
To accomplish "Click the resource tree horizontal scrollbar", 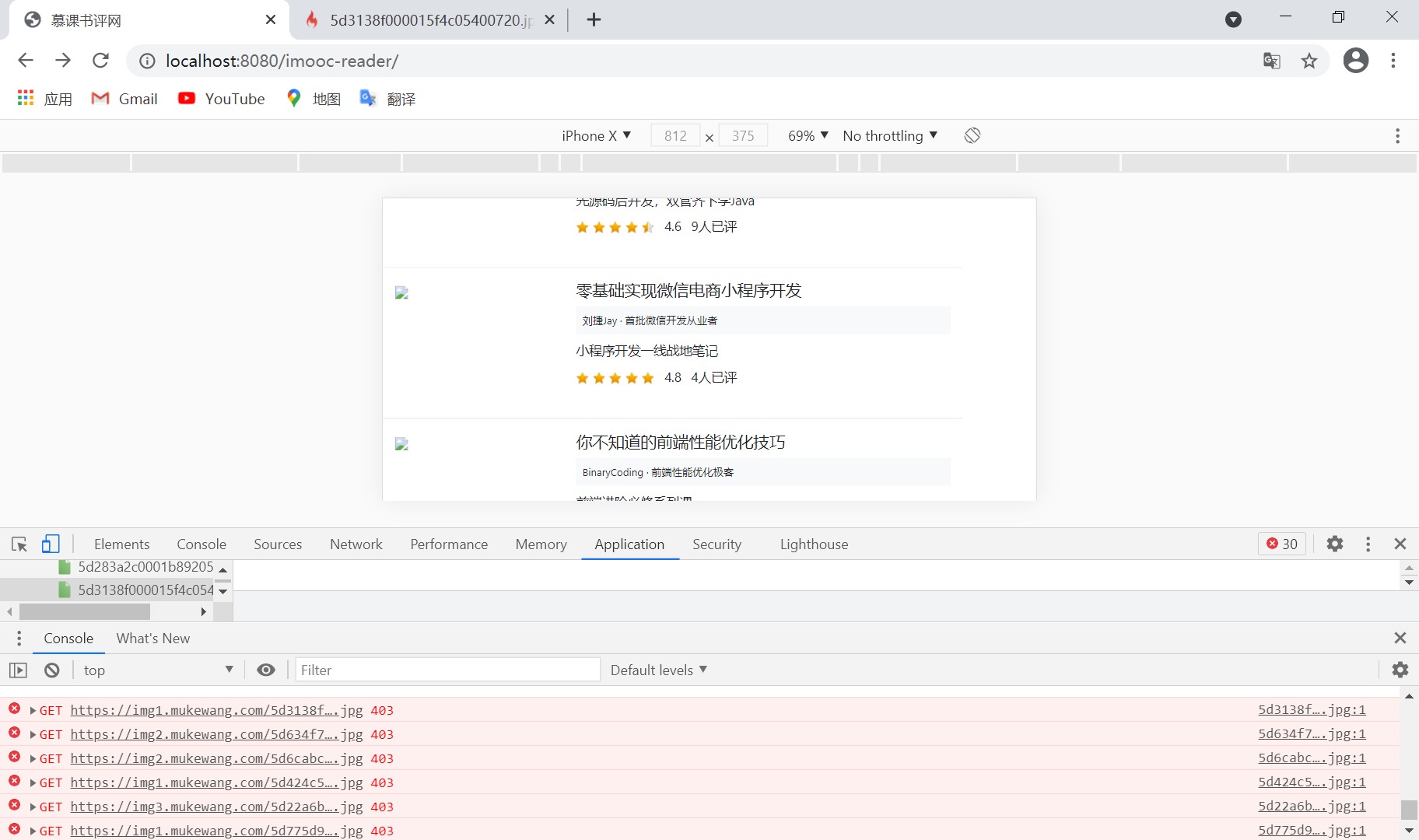I will click(84, 612).
